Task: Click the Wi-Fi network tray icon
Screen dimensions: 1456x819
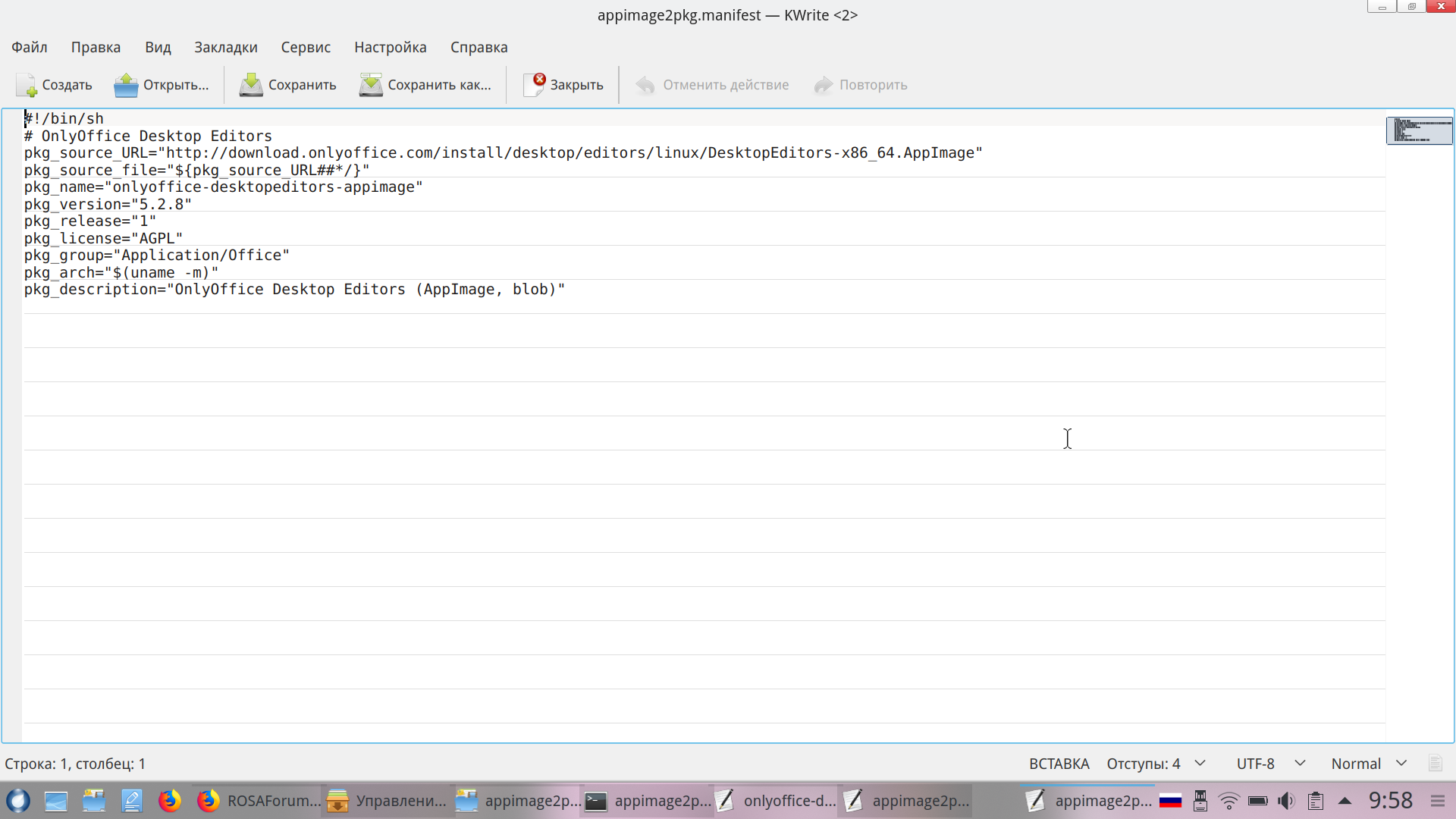Action: (1228, 801)
